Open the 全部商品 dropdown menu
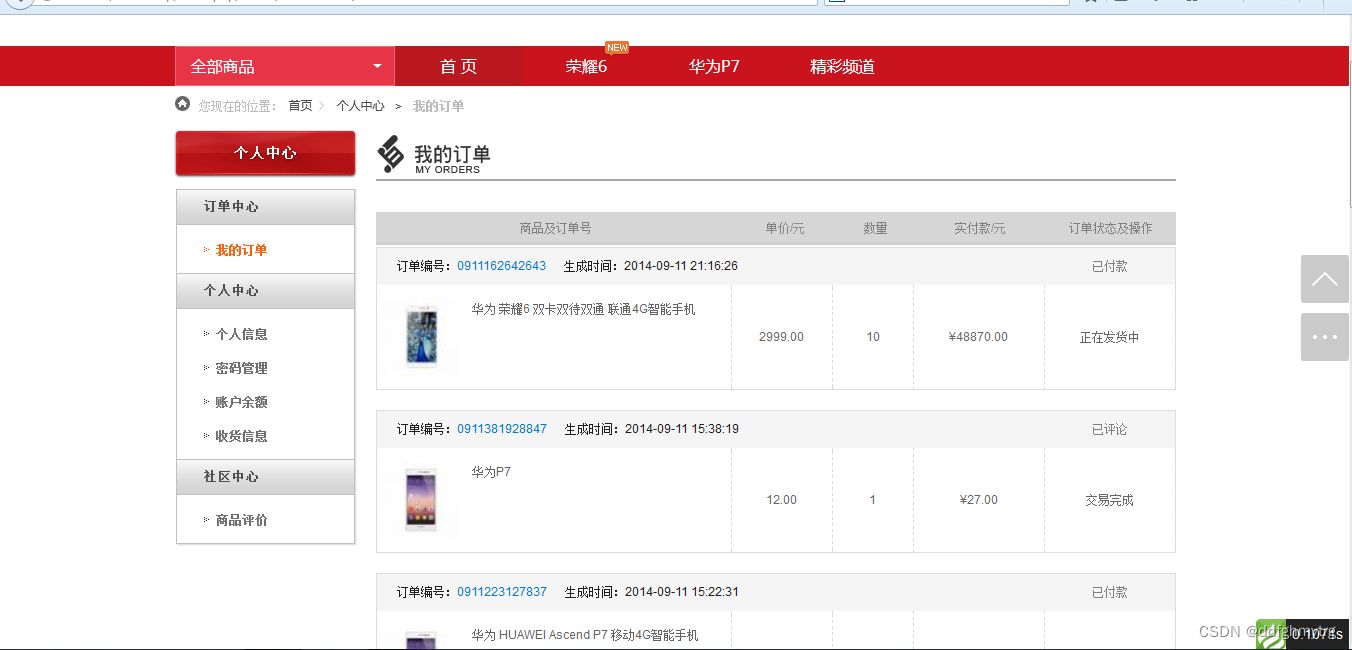 click(284, 65)
